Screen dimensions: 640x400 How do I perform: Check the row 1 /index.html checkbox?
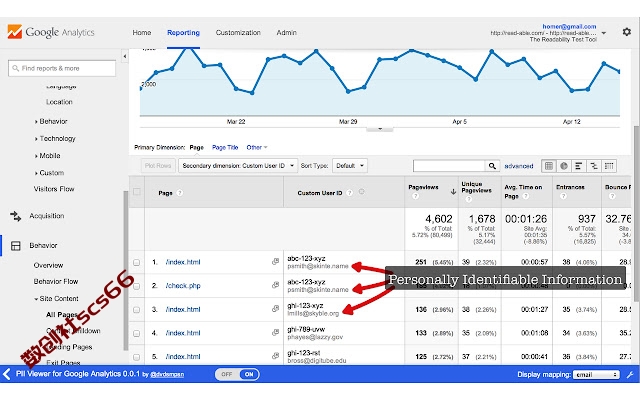pyautogui.click(x=137, y=262)
